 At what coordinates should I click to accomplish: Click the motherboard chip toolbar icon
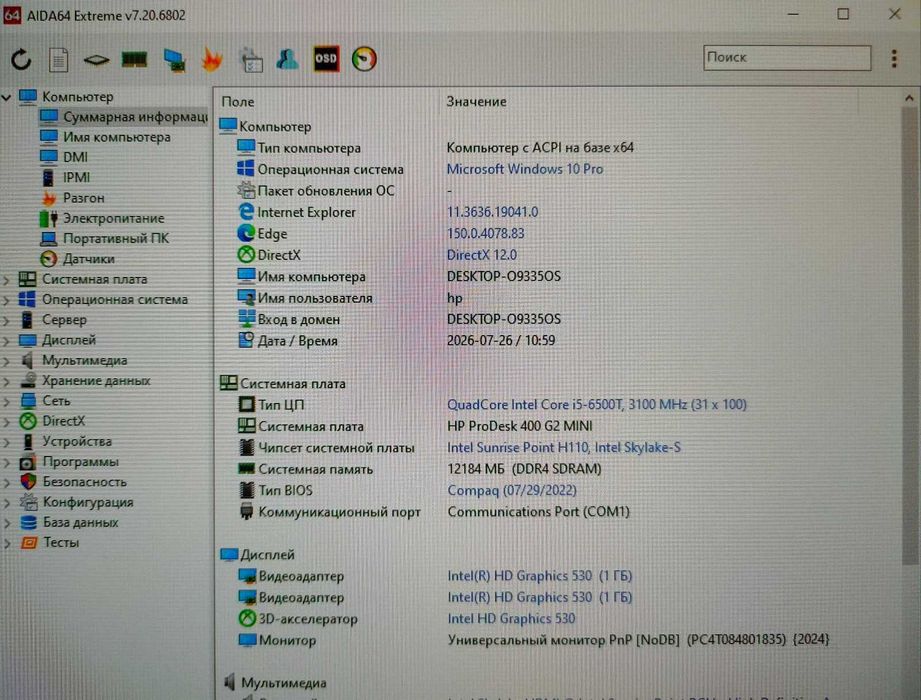coord(96,59)
